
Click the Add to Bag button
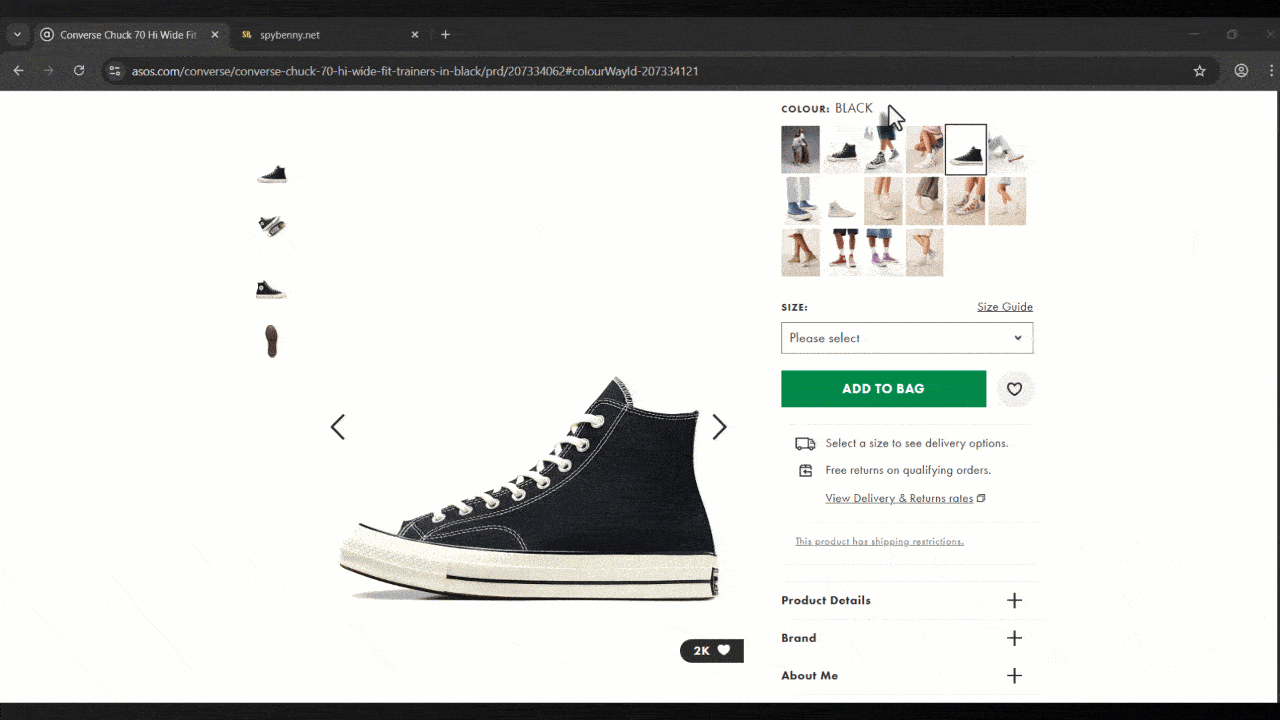[x=883, y=389]
